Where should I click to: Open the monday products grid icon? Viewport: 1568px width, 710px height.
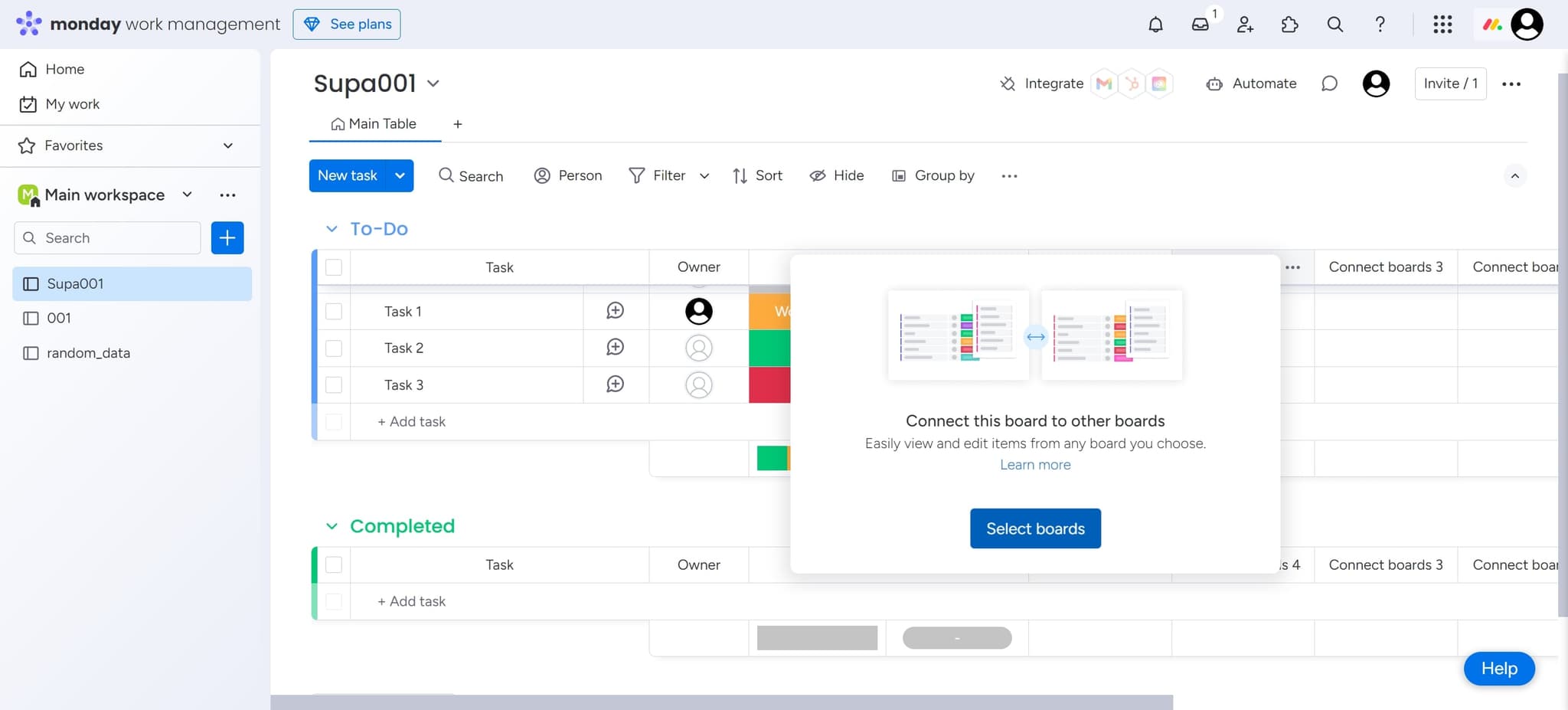(x=1442, y=24)
